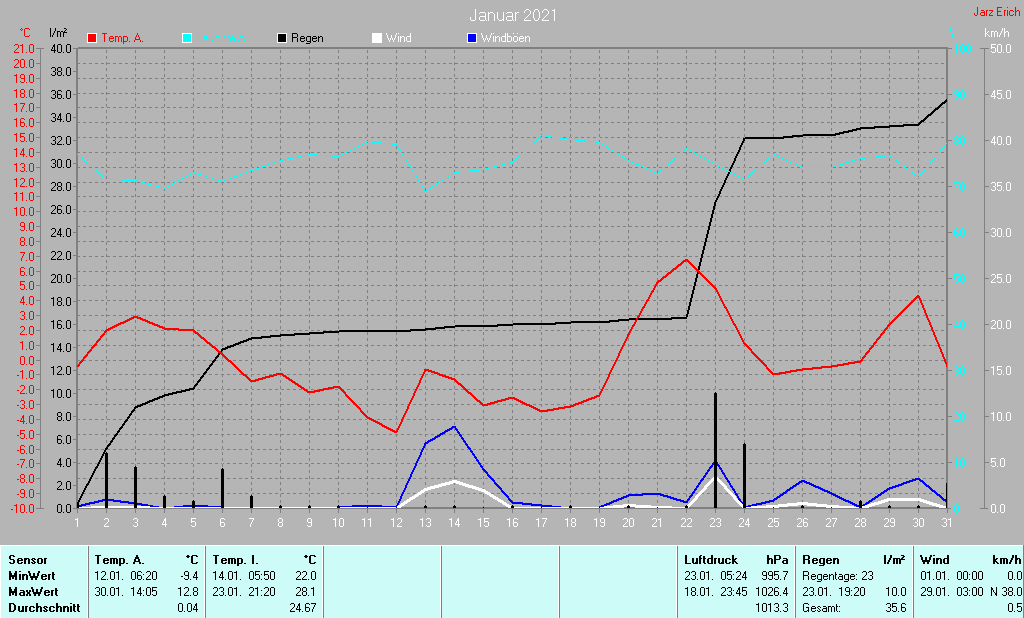Viewport: 1024px width, 618px height.
Task: Click the indoor average value '24.67'
Action: [303, 608]
